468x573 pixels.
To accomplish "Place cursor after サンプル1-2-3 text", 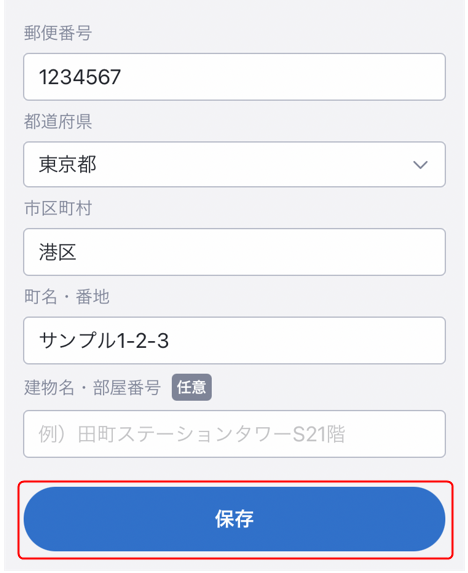I will (x=170, y=341).
